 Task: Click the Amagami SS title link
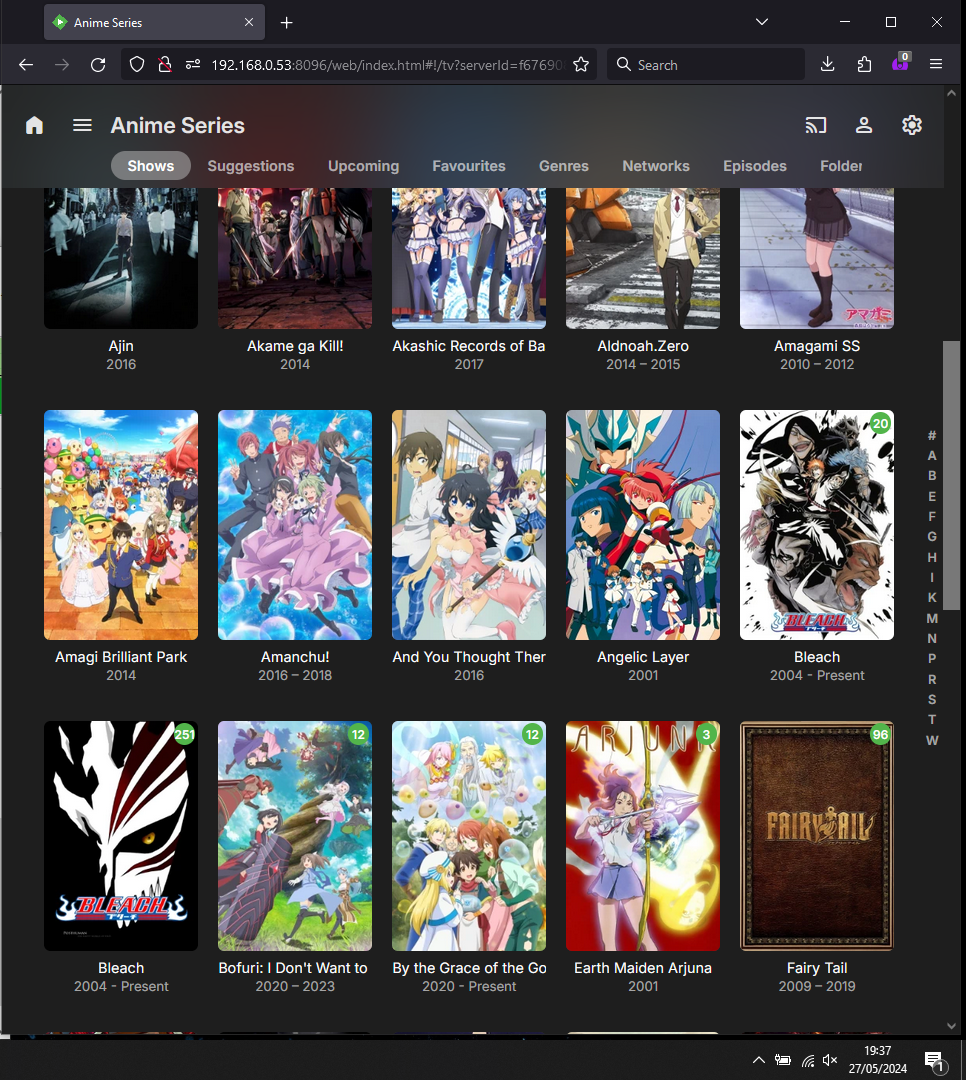[817, 346]
